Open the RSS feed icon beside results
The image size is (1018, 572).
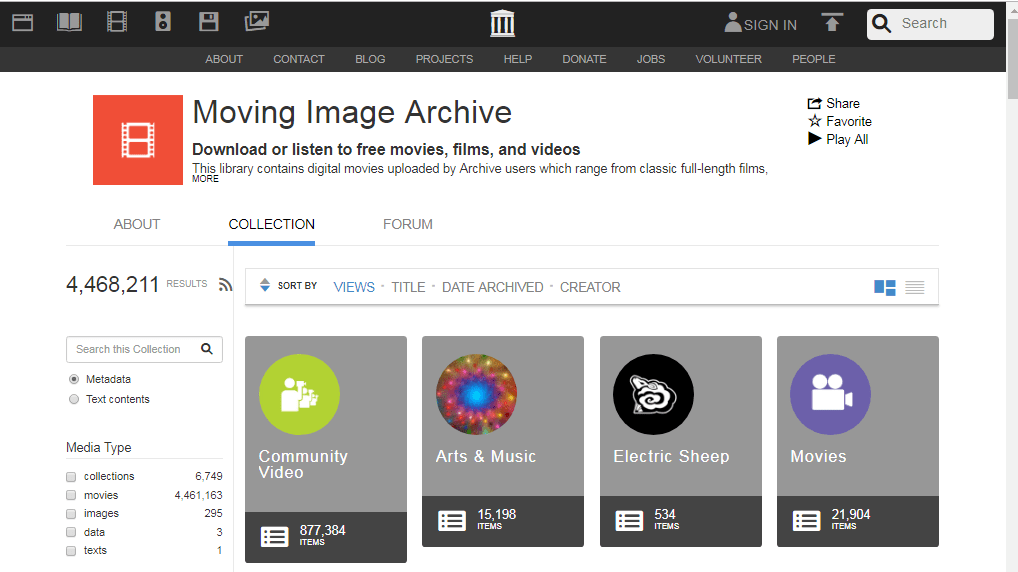225,285
